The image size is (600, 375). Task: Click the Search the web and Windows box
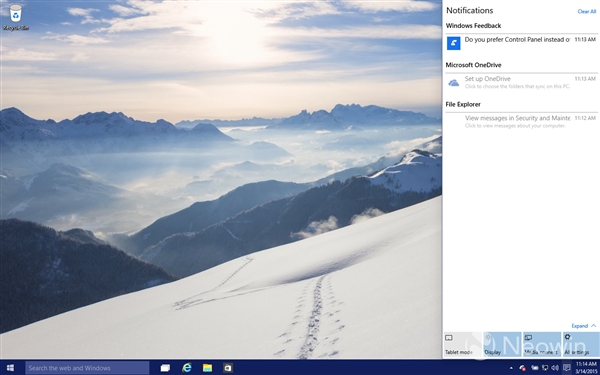(x=87, y=368)
